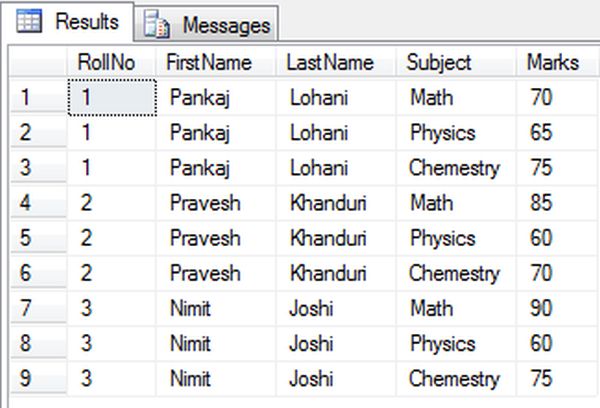This screenshot has width=600, height=408.
Task: Switch to the Messages tab
Action: point(226,25)
